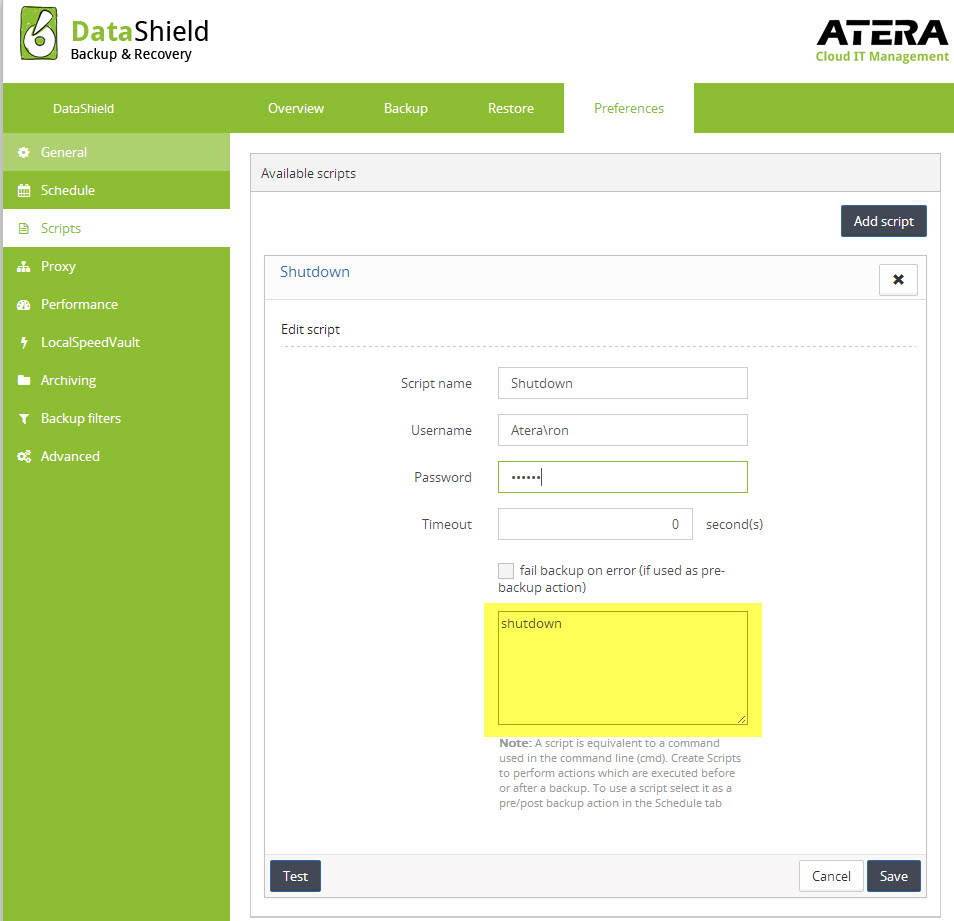Image resolution: width=954 pixels, height=921 pixels.
Task: Switch to the Preferences tab
Action: coord(629,107)
